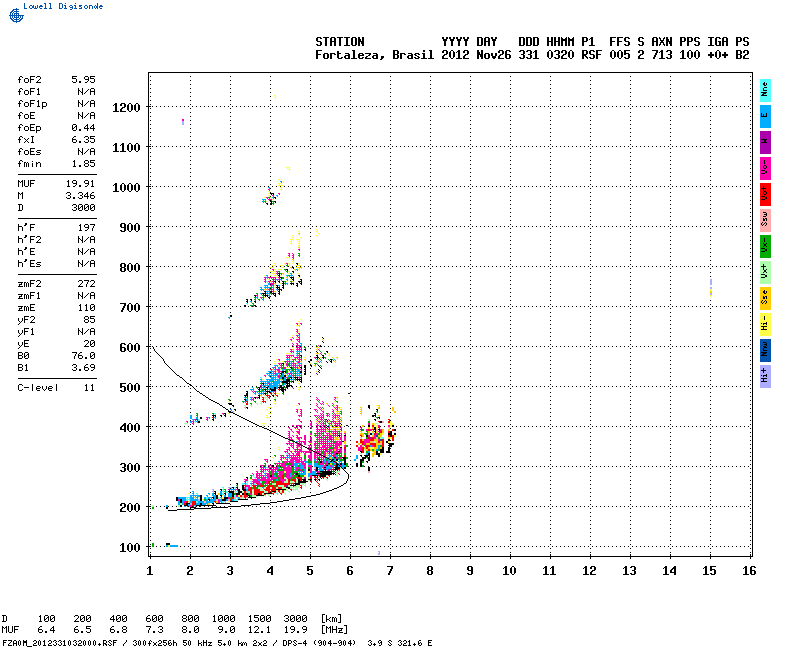Image resolution: width=800 pixels, height=650 pixels.
Task: Select the purple W legend swatch
Action: point(765,142)
